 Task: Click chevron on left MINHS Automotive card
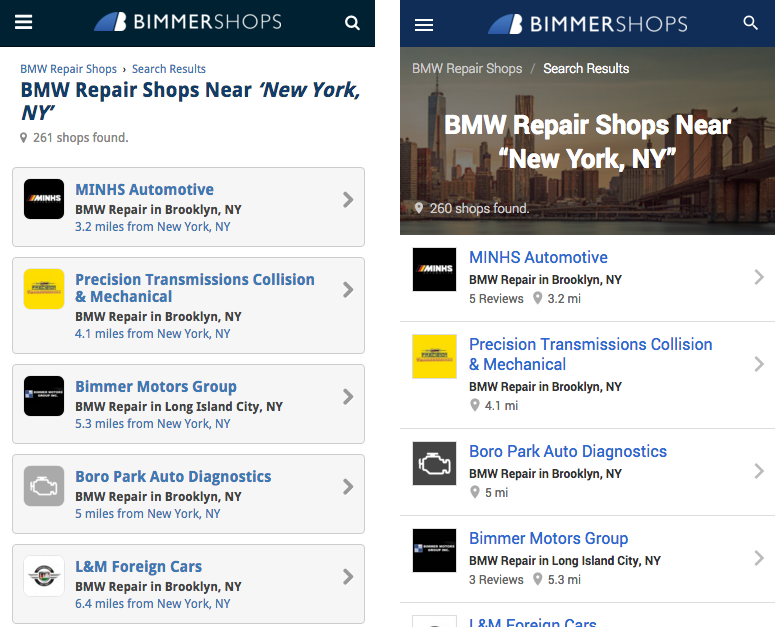pyautogui.click(x=348, y=200)
